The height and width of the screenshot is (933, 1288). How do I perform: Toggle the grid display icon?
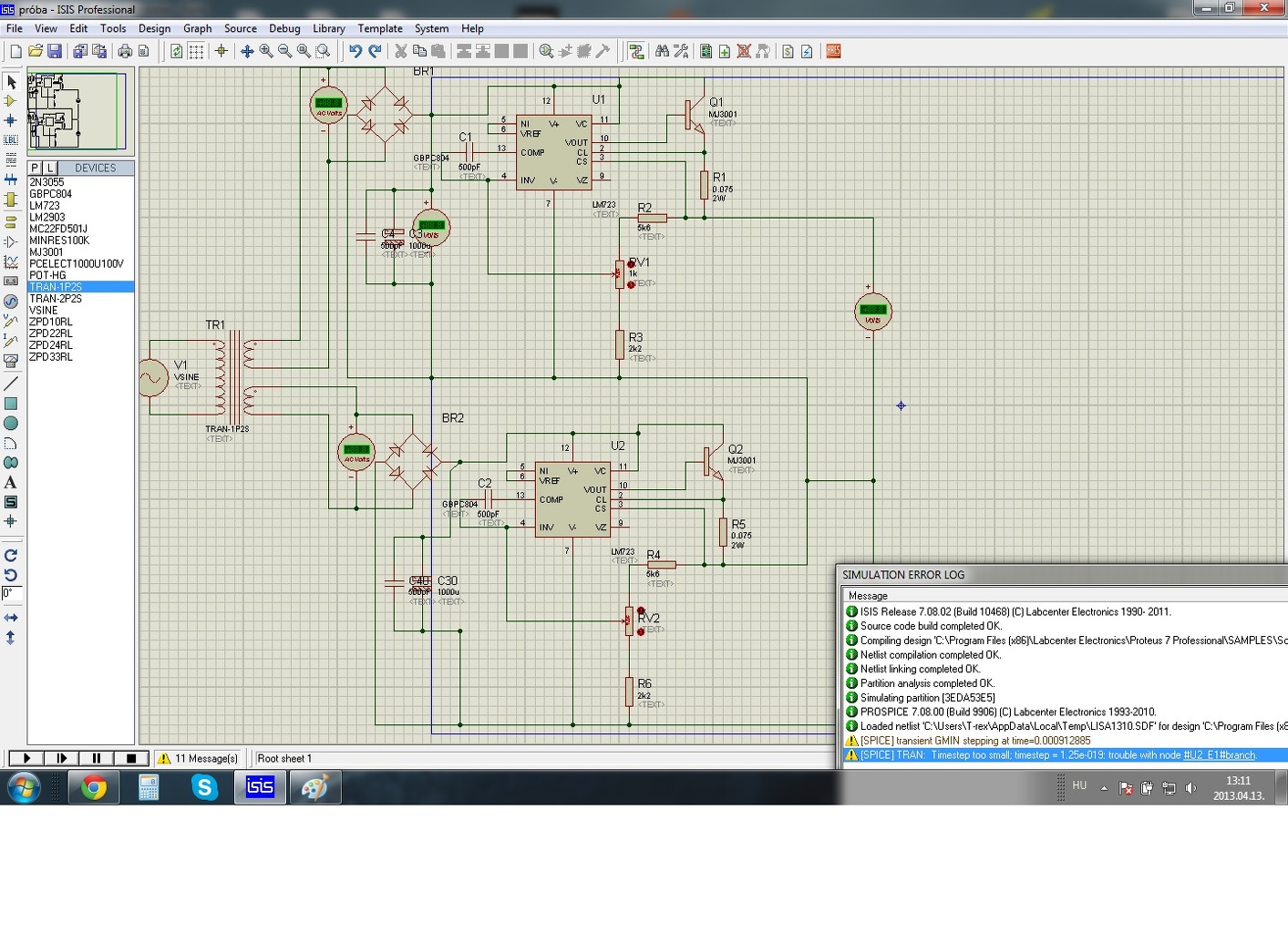[x=196, y=52]
